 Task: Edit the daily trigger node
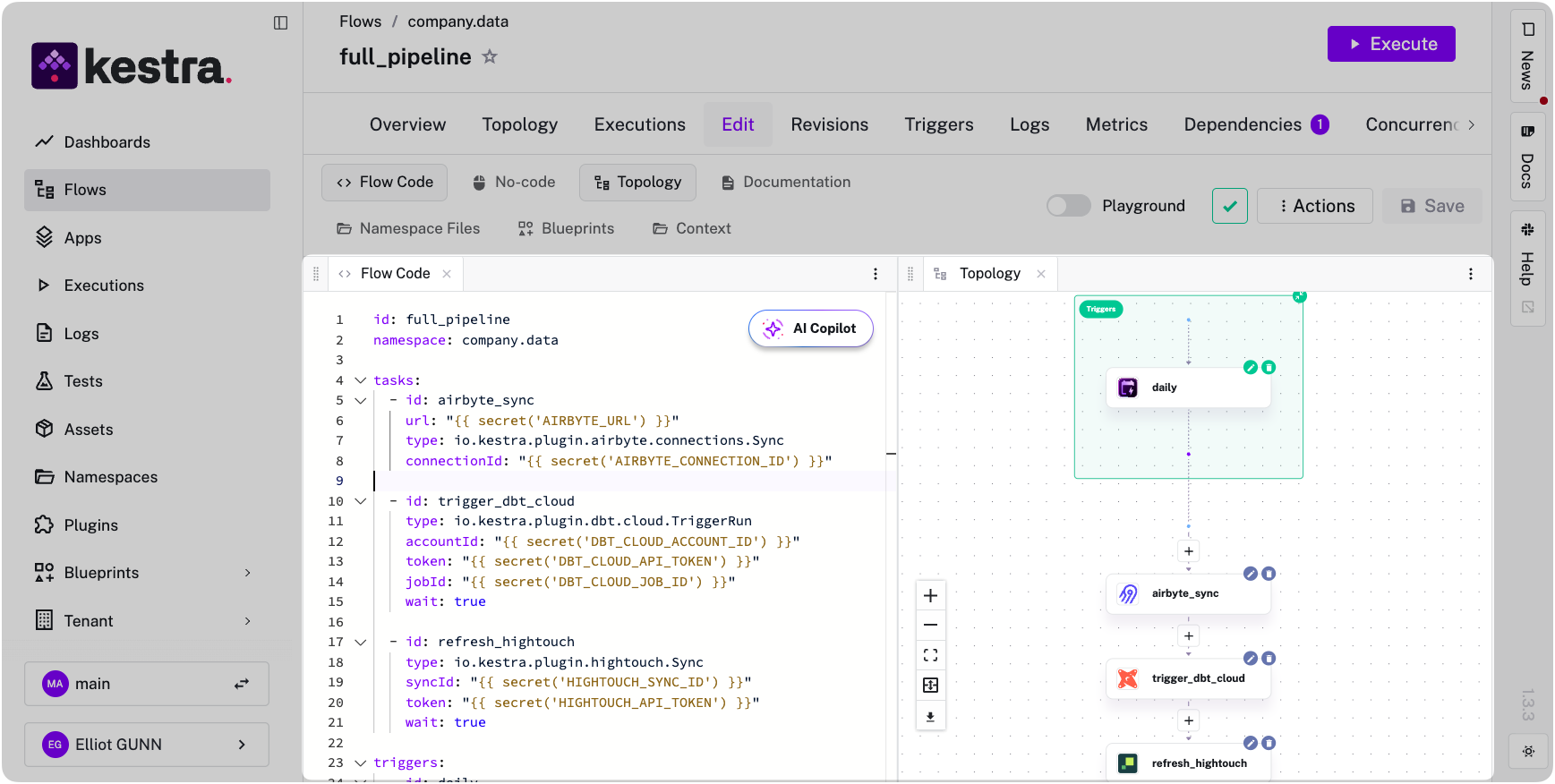1251,367
